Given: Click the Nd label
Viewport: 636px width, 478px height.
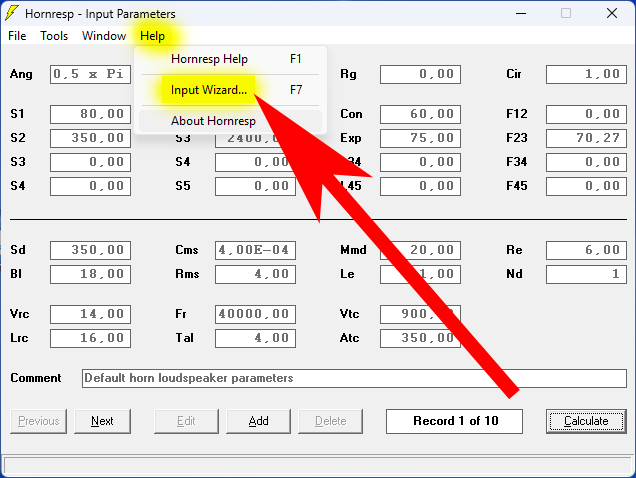Looking at the screenshot, I should (x=514, y=274).
